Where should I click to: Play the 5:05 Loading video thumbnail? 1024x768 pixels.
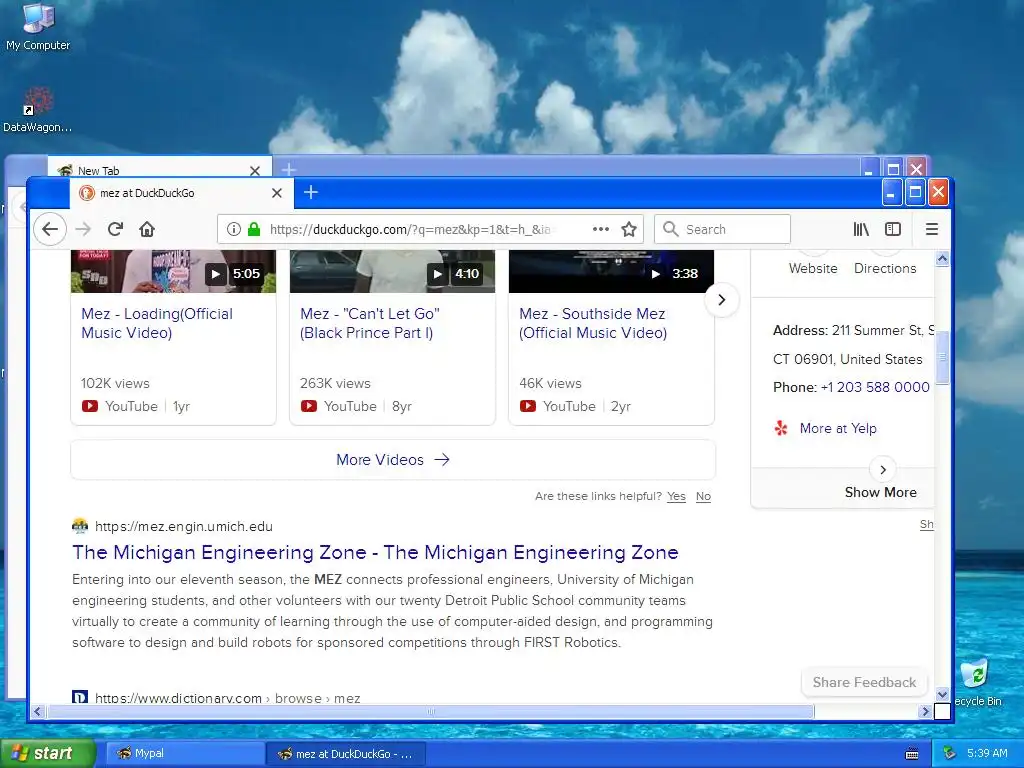point(173,271)
